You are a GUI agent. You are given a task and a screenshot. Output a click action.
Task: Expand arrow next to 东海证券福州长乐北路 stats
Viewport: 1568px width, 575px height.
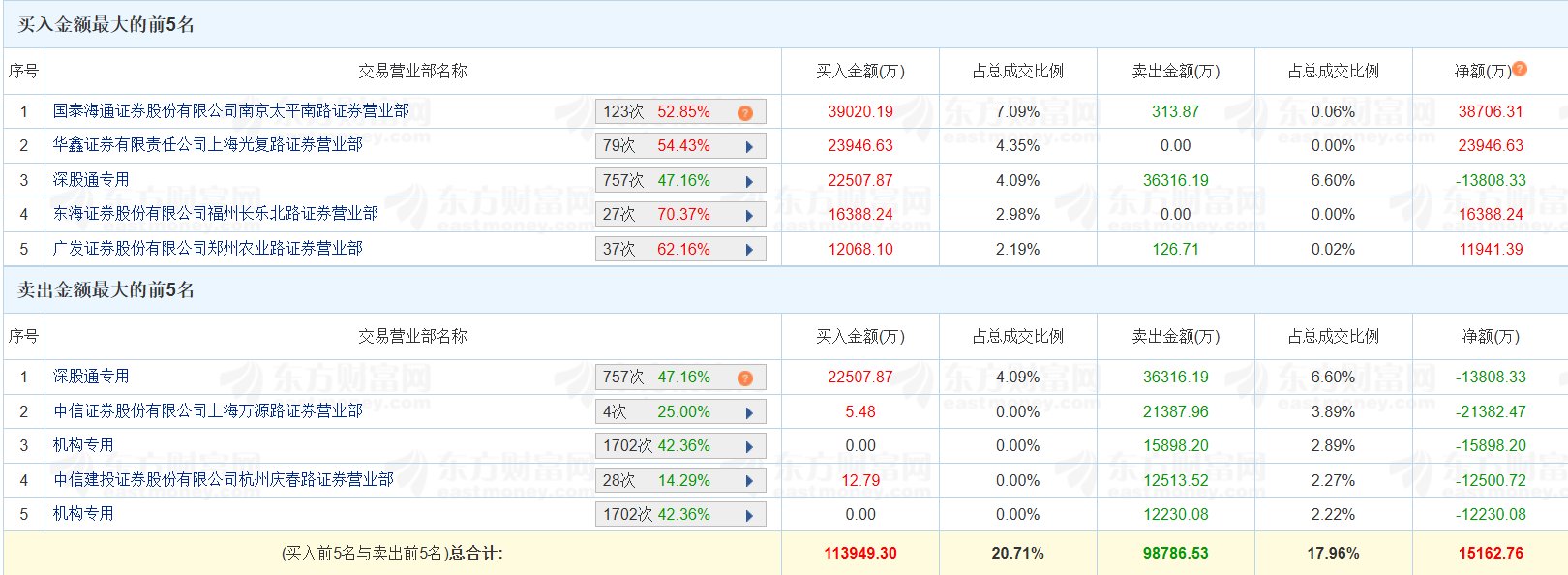tap(749, 216)
